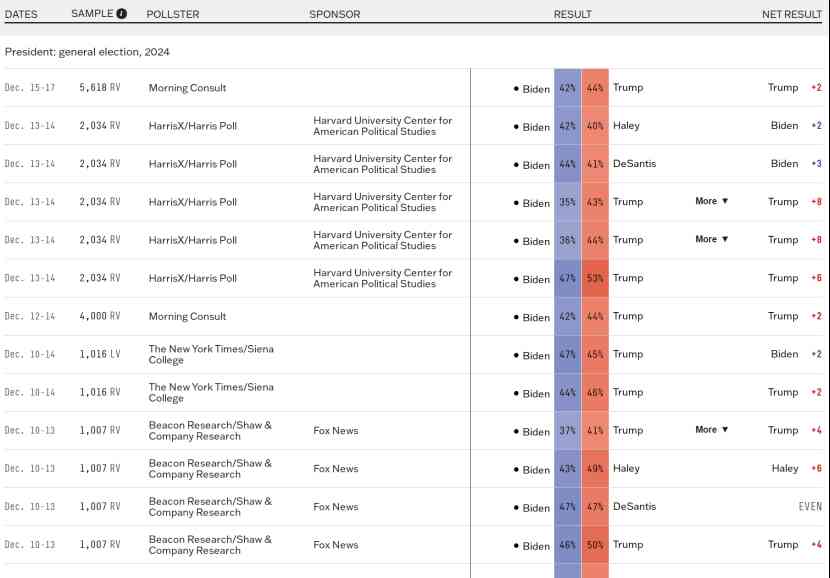
Task: Click the SAMPLE column header label
Action: (92, 14)
